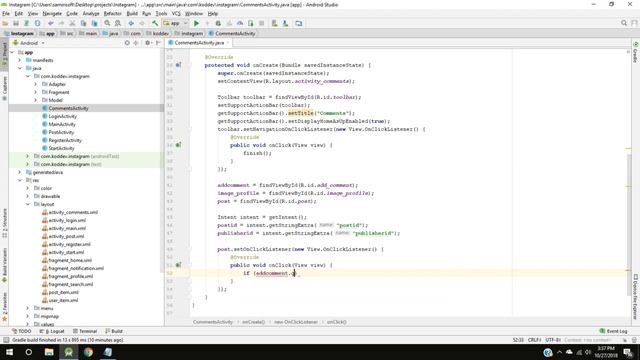This screenshot has height=360, width=640.
Task: Open the Android project view dropdown
Action: [x=29, y=43]
